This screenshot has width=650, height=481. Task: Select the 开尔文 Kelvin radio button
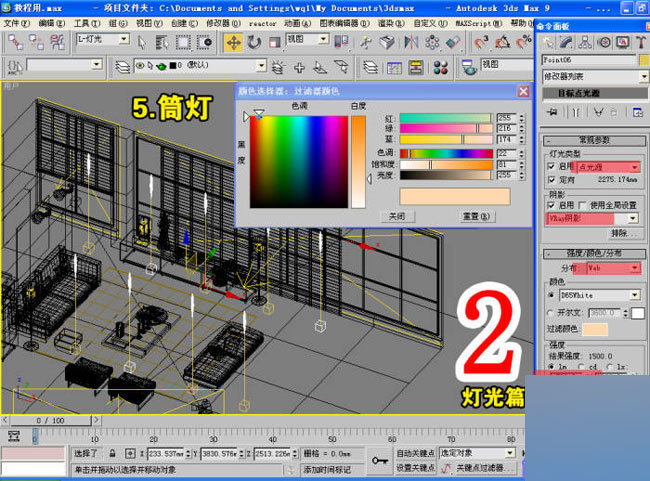(x=551, y=312)
